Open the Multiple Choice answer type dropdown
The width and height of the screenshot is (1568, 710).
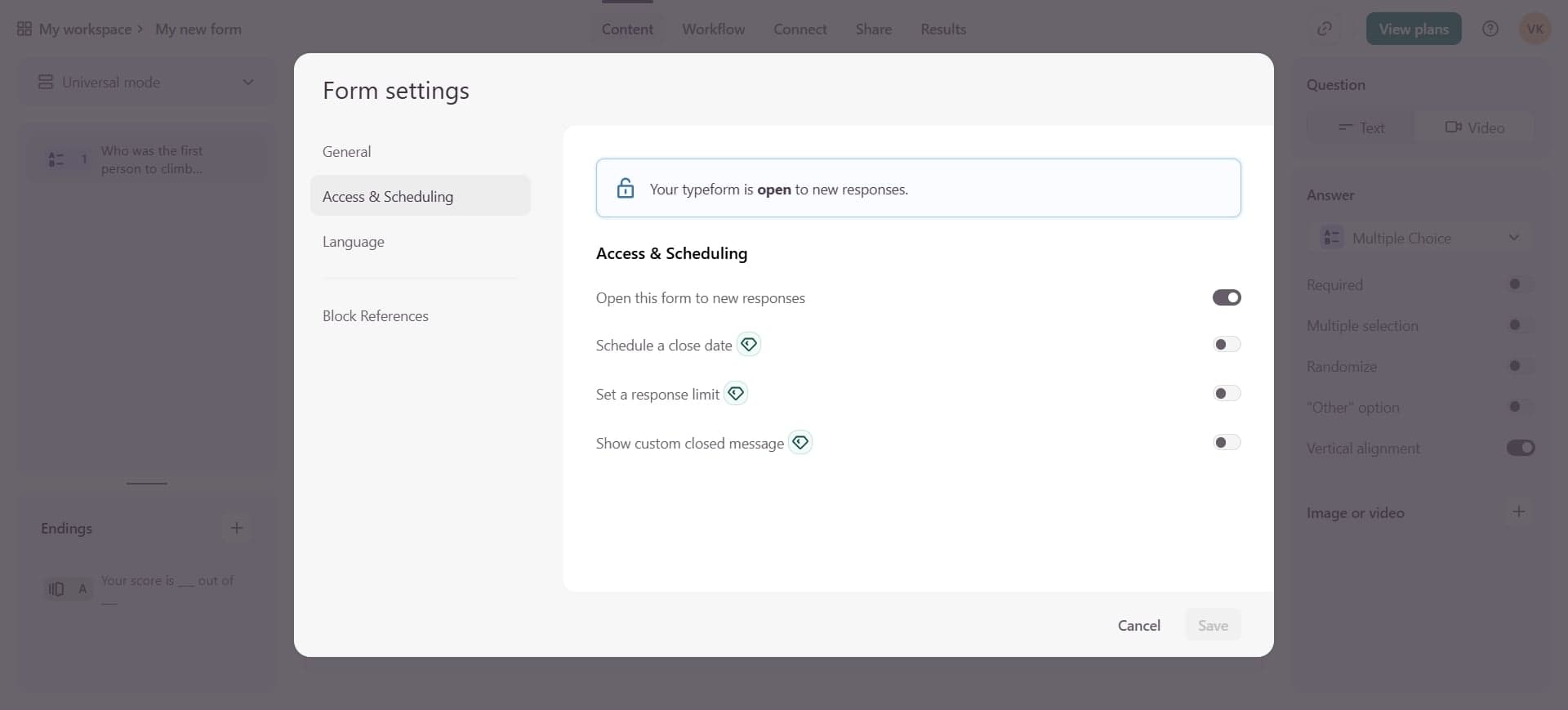tap(1421, 238)
